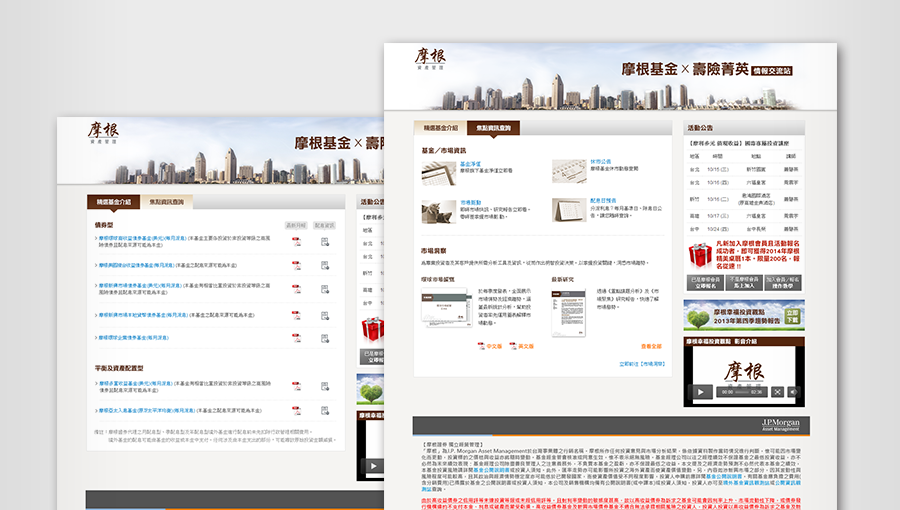Switch to 焦點資訊查詢 tab on left page
This screenshot has height=510, width=900.
click(x=166, y=202)
